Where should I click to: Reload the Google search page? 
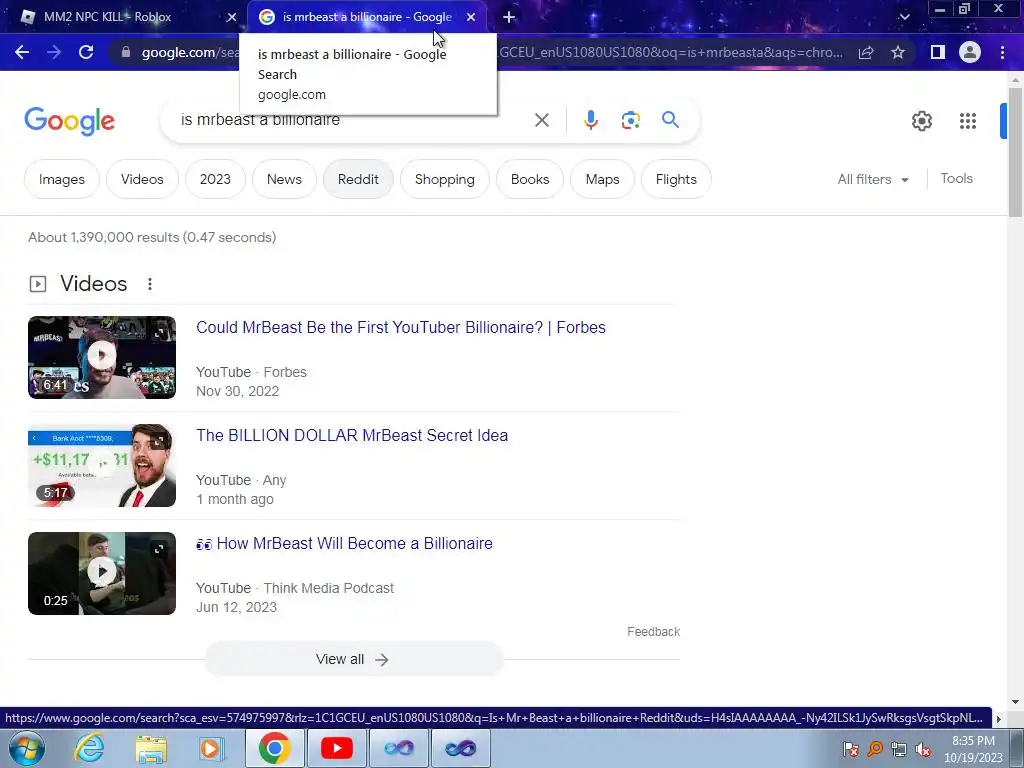click(x=86, y=52)
